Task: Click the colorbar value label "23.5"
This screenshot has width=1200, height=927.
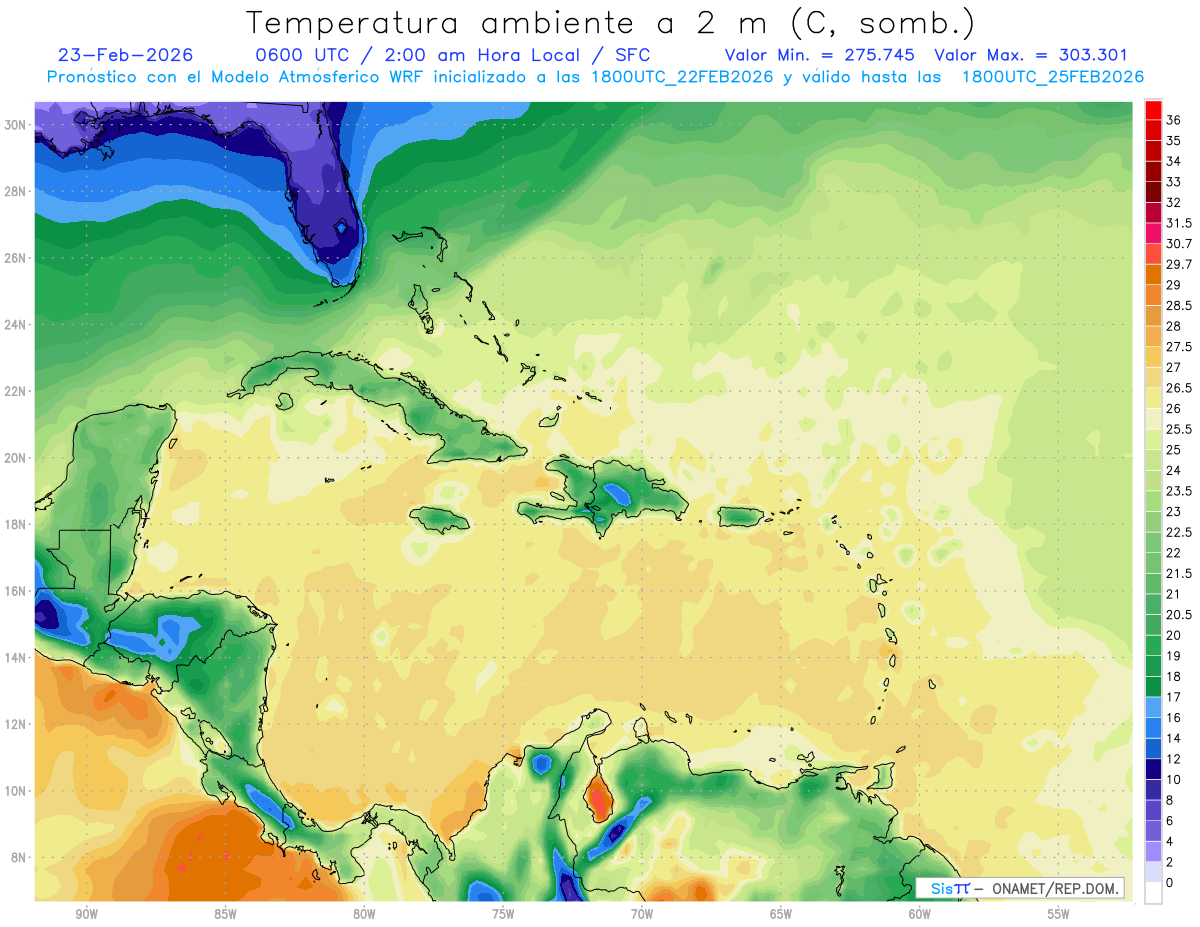Action: [x=1179, y=491]
